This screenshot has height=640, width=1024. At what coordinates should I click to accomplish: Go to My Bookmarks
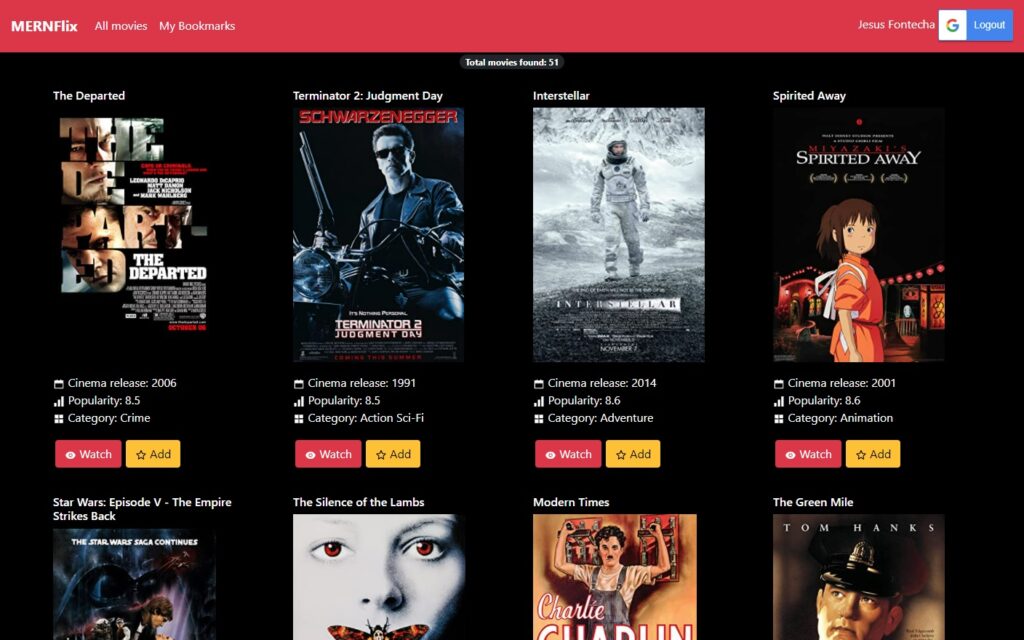click(197, 26)
